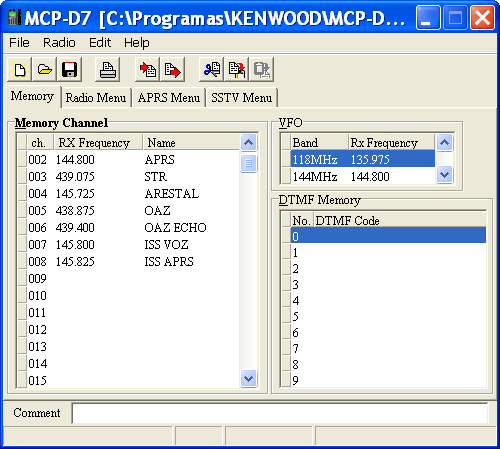500x449 pixels.
Task: Open a file with the folder icon
Action: tap(44, 69)
